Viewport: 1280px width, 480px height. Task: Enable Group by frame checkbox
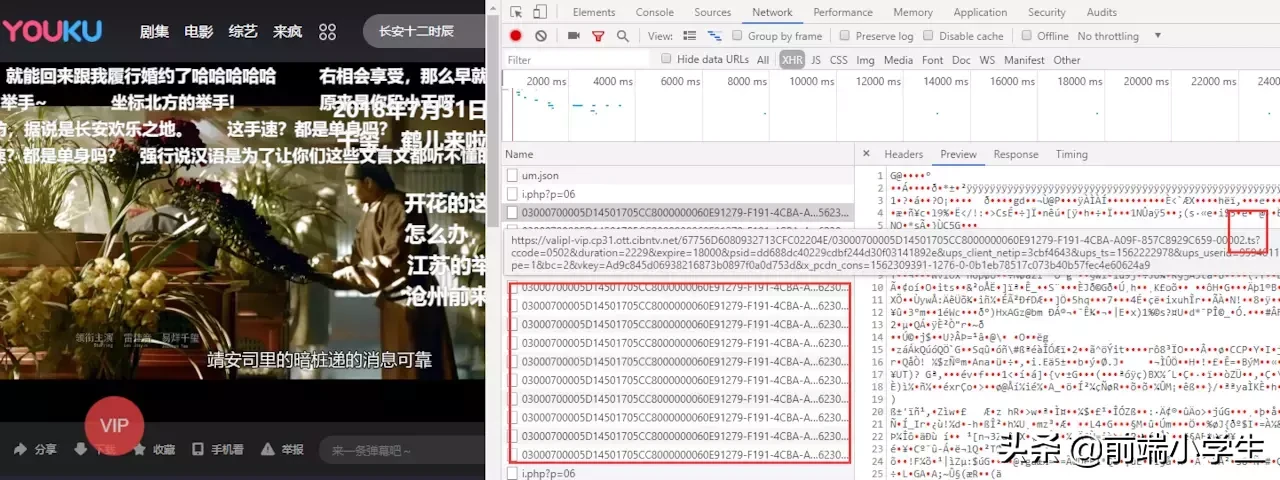point(739,36)
